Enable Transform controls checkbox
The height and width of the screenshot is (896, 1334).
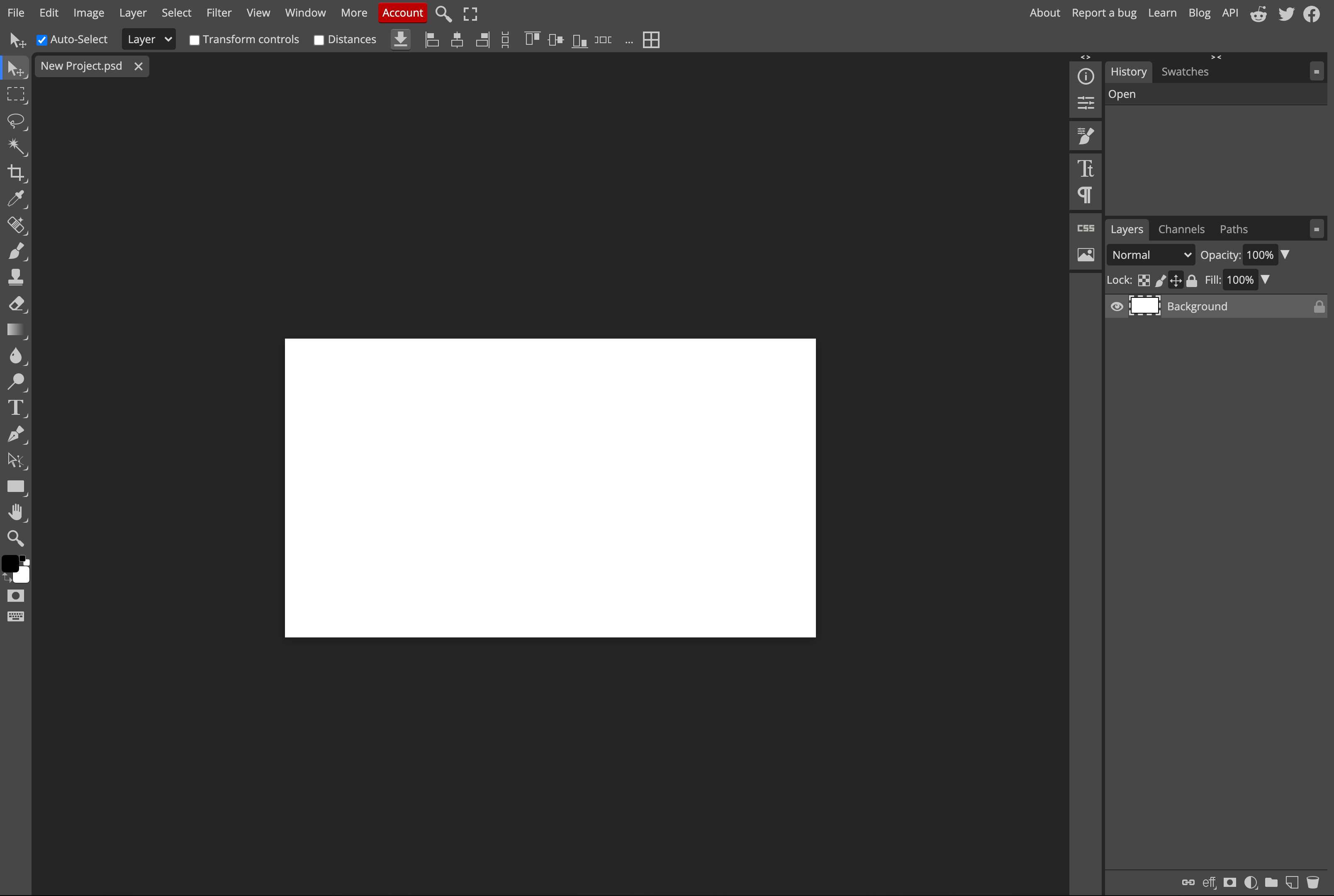(x=194, y=40)
